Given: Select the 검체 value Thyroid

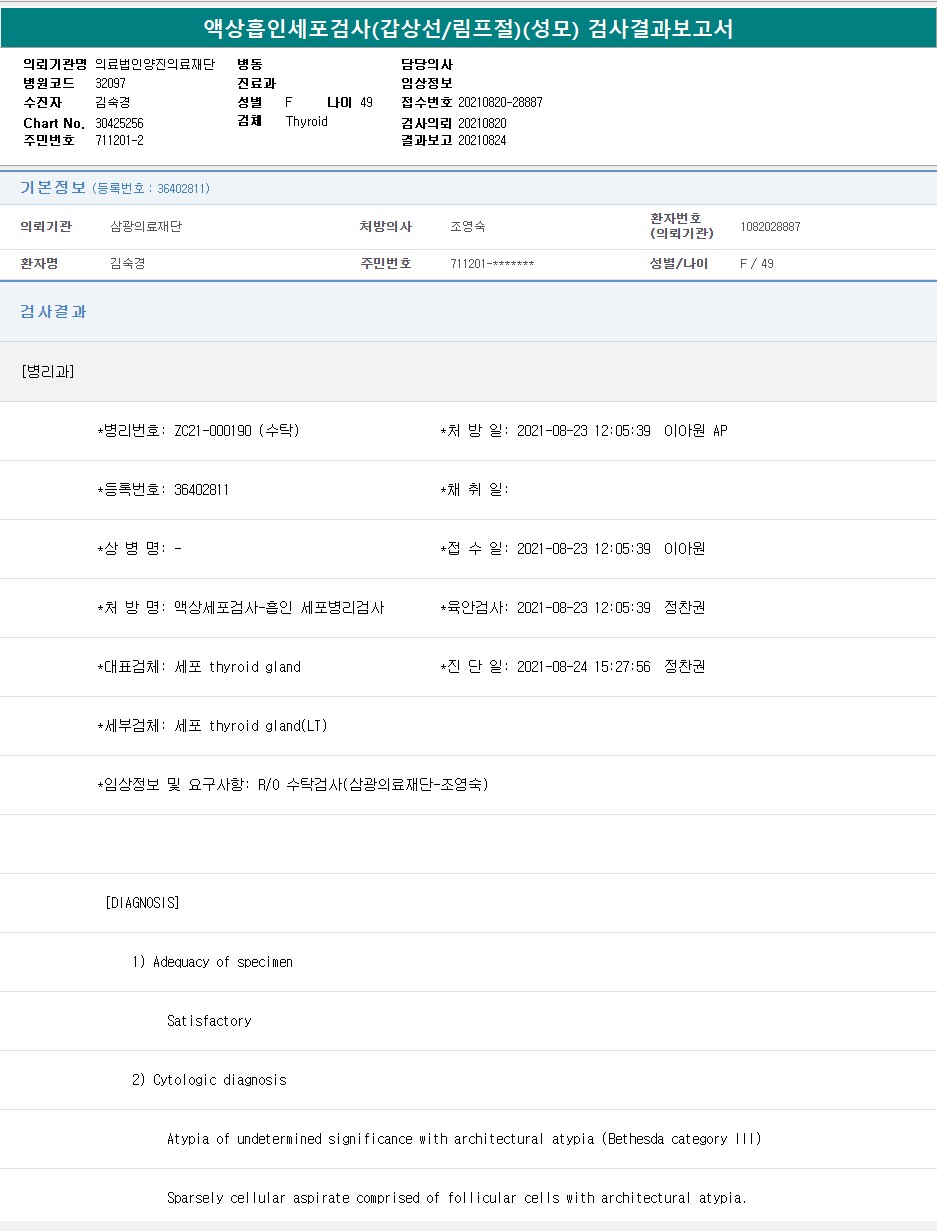Looking at the screenshot, I should (x=306, y=122).
